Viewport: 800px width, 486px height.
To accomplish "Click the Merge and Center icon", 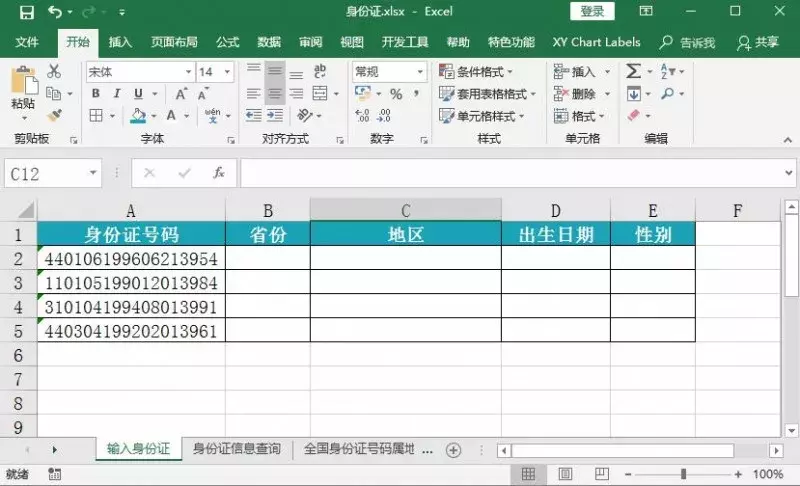I will click(320, 93).
